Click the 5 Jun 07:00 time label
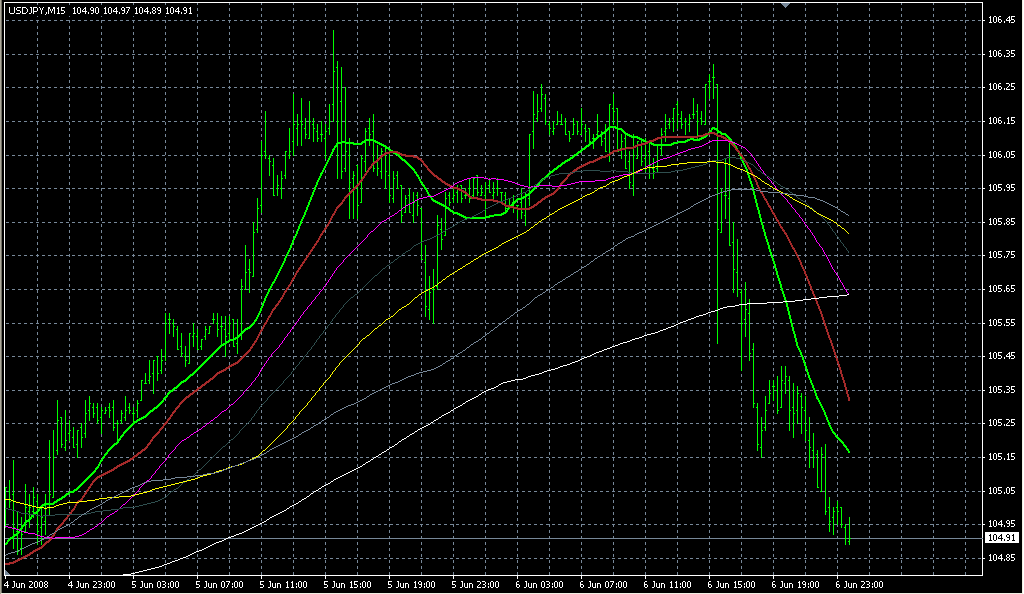Screen dimensions: 1024x594 click(x=217, y=583)
